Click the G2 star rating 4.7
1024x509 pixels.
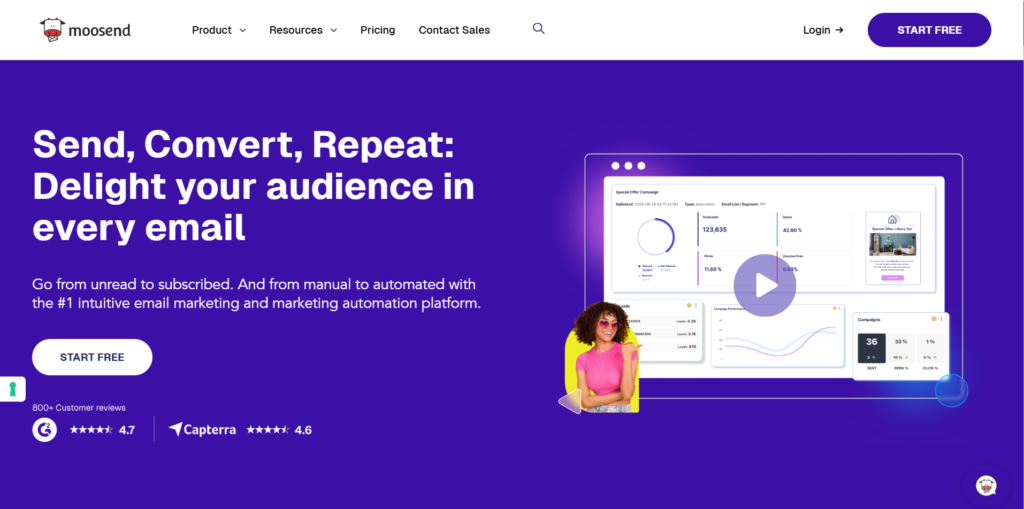pos(102,430)
